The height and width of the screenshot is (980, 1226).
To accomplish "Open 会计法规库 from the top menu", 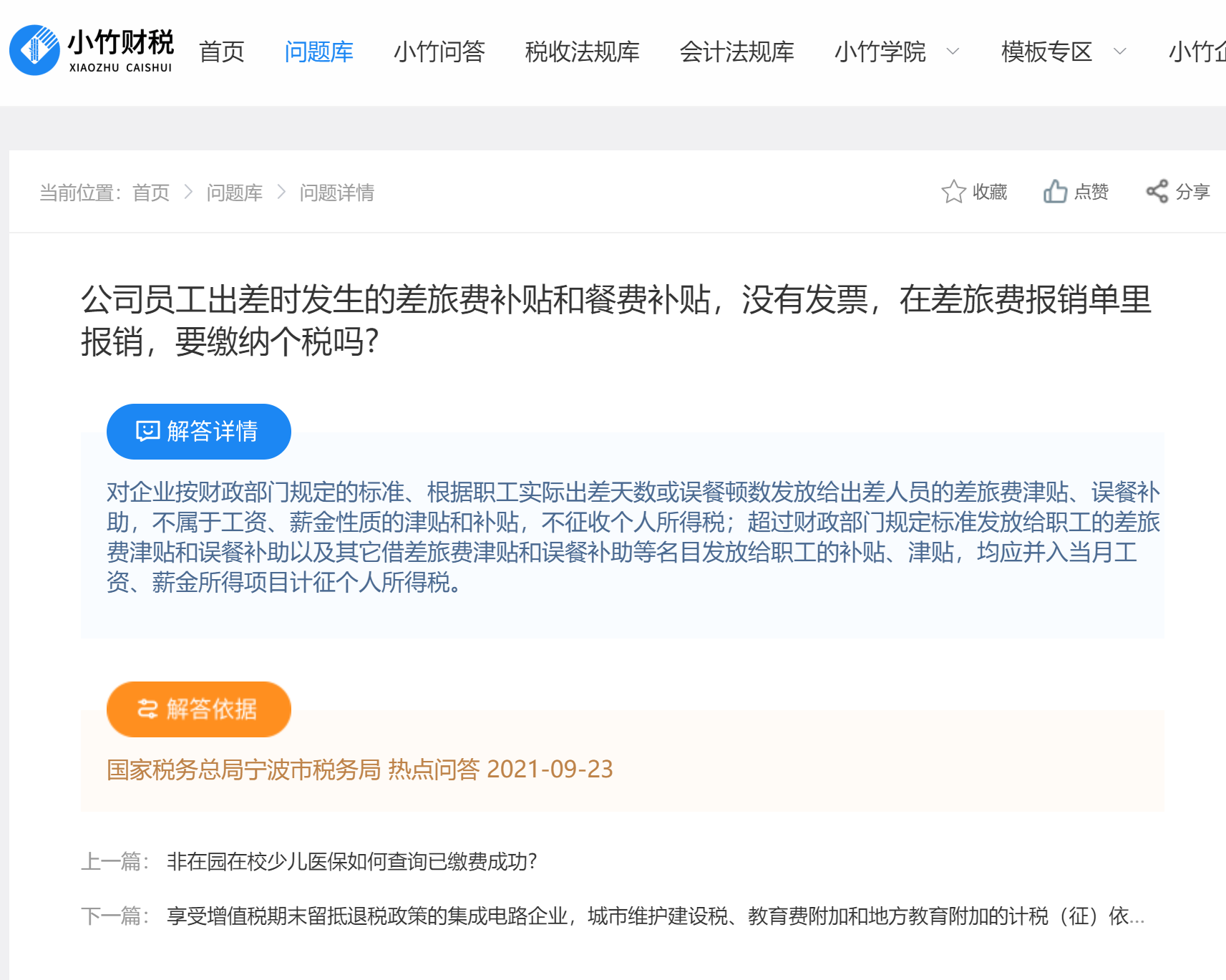I will pos(736,52).
